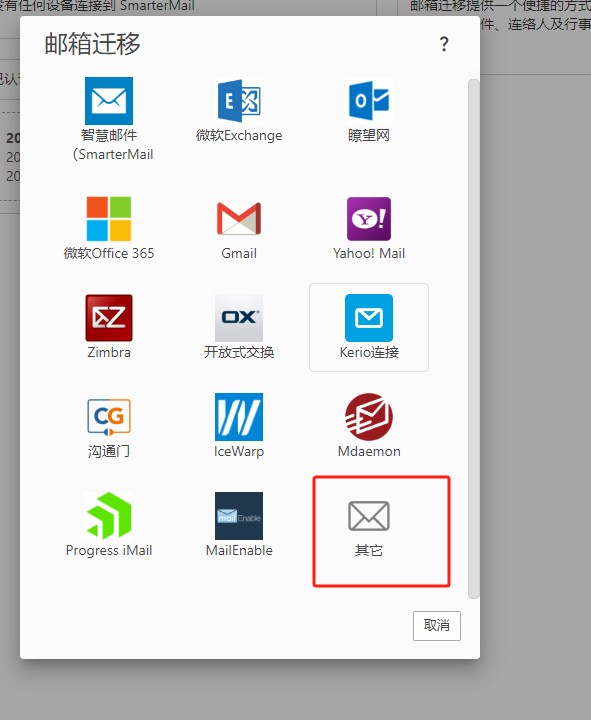The height and width of the screenshot is (720, 591).
Task: Click the 智慧邮件 (SmarterMail label text
Action: pyautogui.click(x=113, y=145)
